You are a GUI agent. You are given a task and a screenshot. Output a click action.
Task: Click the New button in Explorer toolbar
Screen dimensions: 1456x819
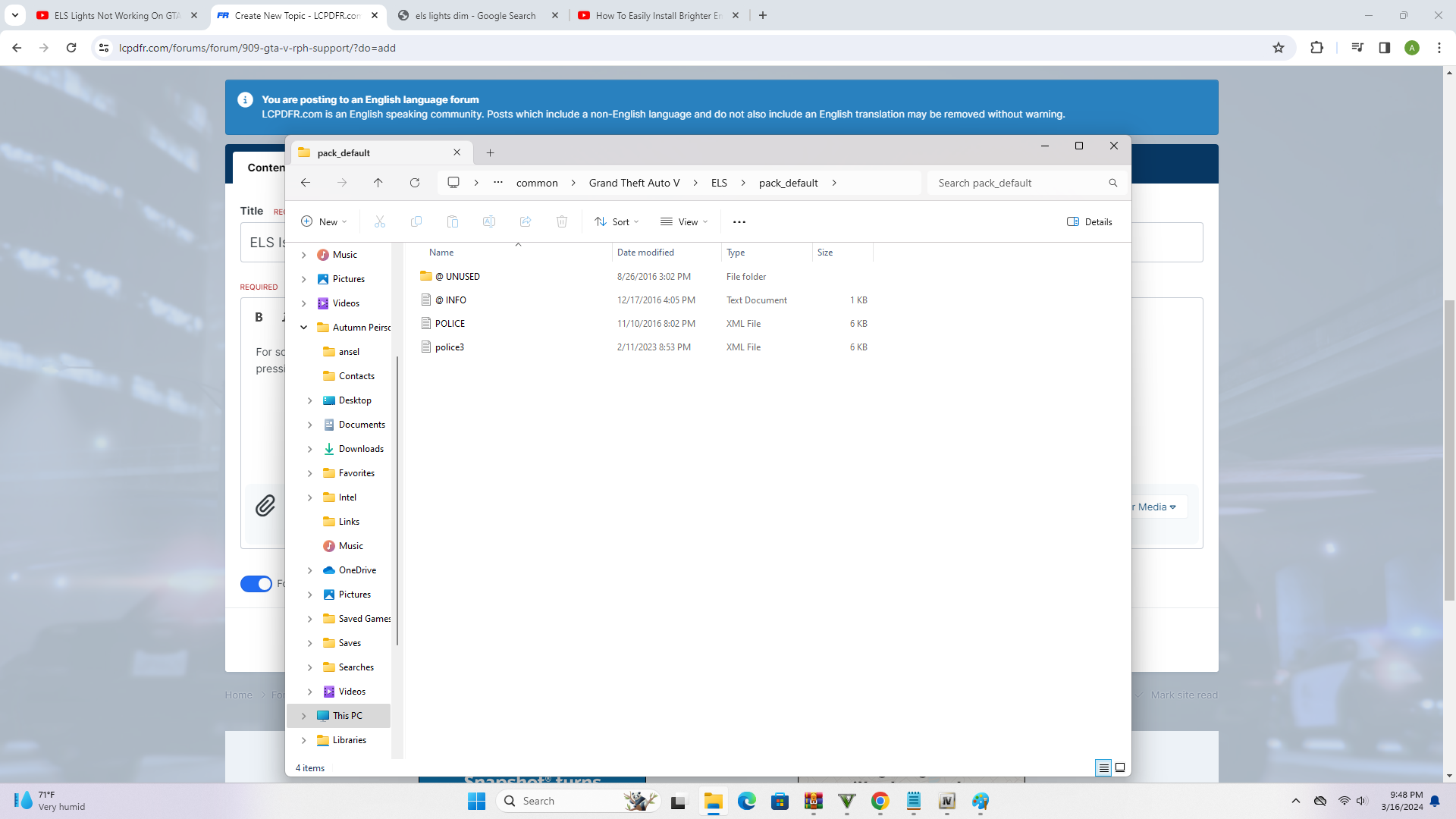pos(324,222)
